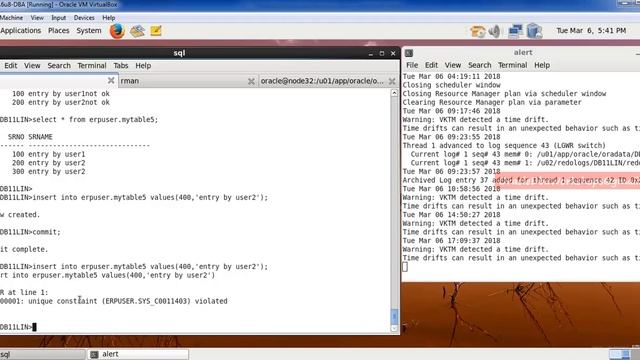Open Help menu in sql terminal

pos(143,66)
